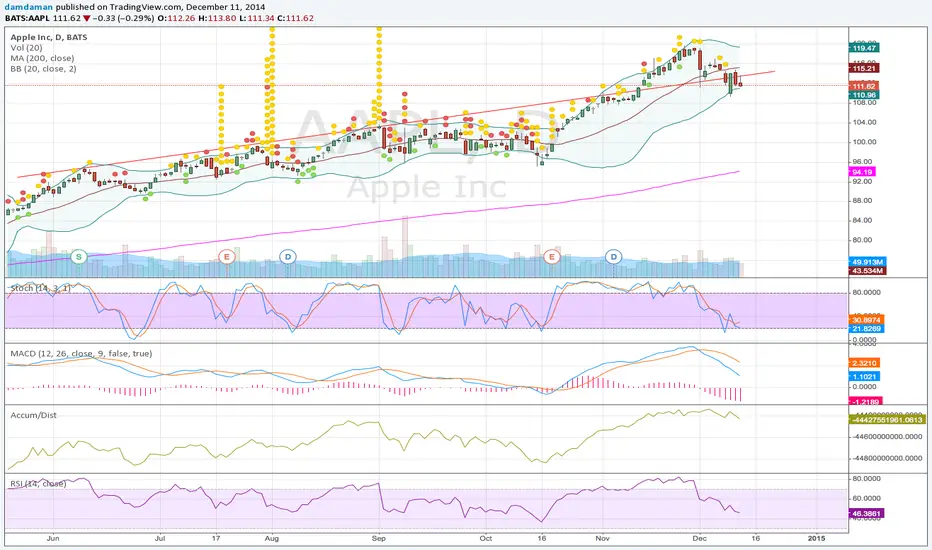Open the E earnings marker near July 17
932x550 pixels.
click(x=226, y=257)
